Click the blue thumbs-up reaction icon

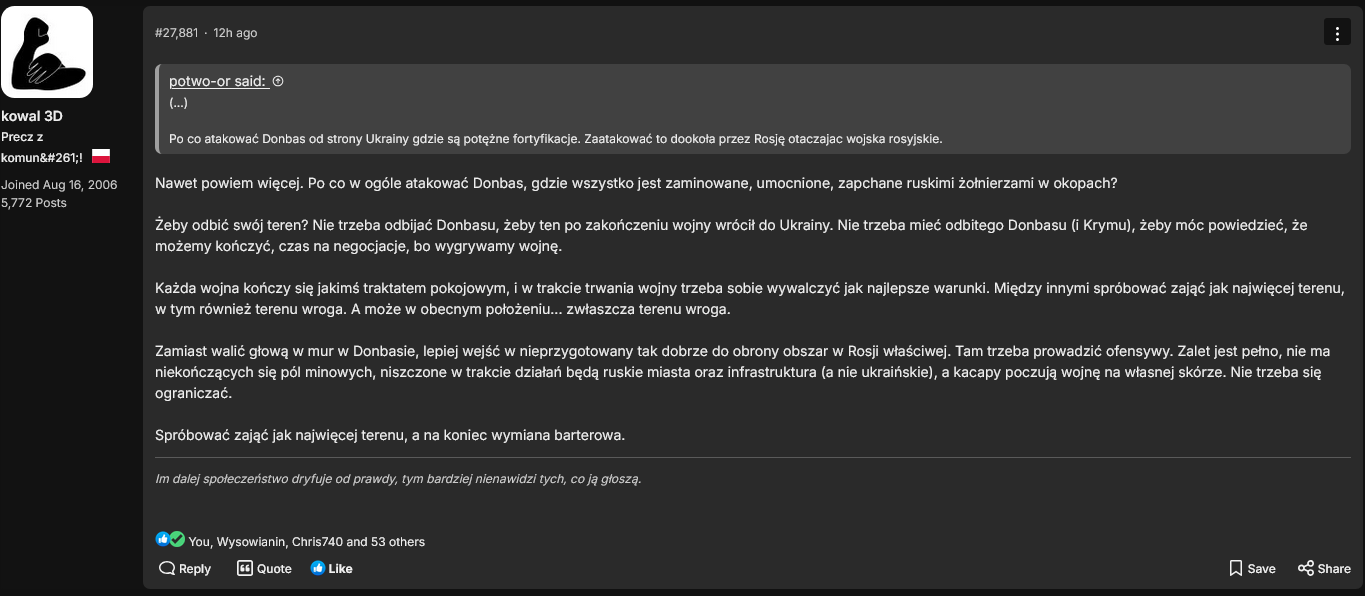pos(162,539)
